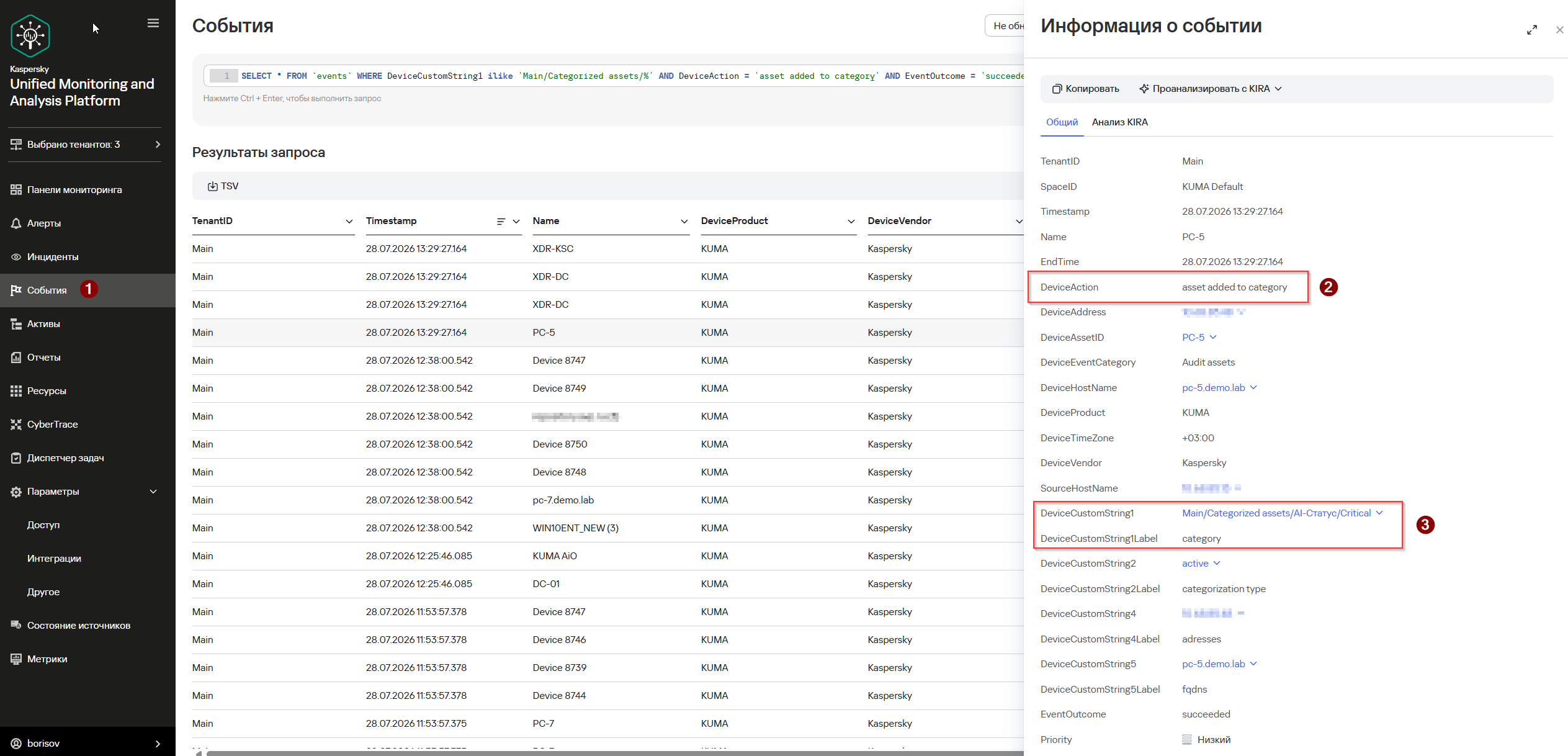Click the Не обн refresh dropdown button
1568x756 pixels.
pos(1005,26)
